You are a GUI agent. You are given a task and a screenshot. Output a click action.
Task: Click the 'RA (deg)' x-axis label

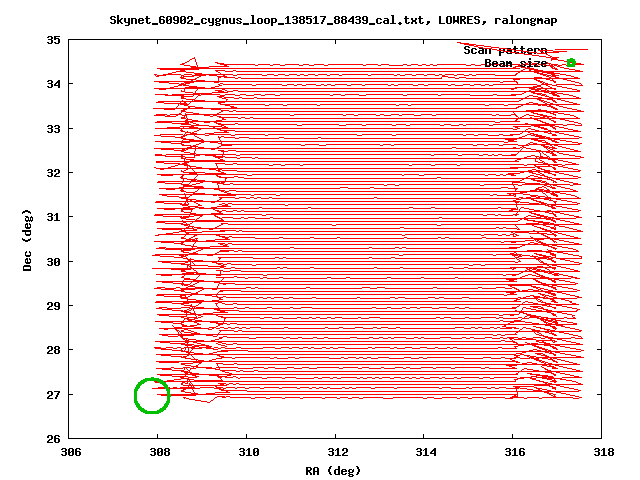click(x=333, y=471)
